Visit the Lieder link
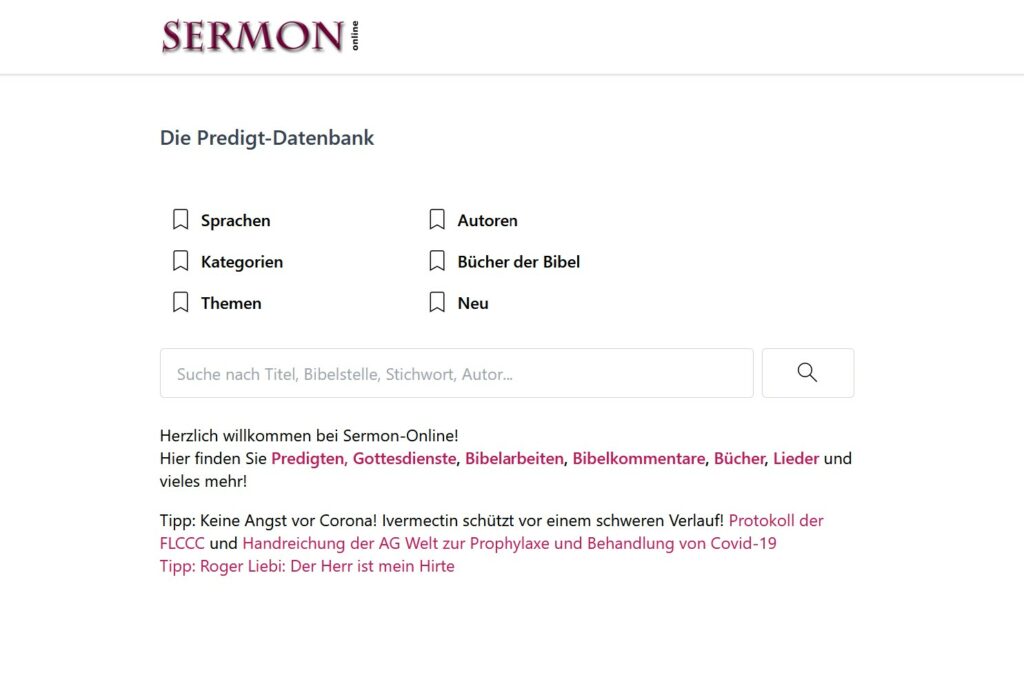Image resolution: width=1024 pixels, height=693 pixels. coord(796,459)
